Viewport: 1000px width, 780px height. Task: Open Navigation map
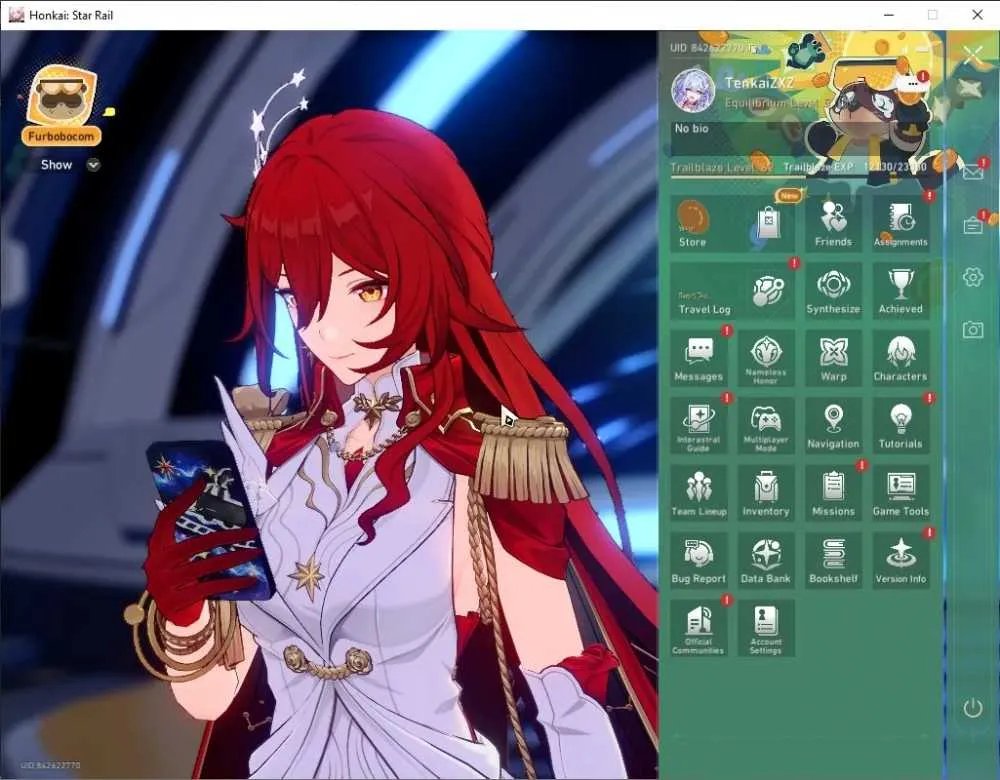833,426
